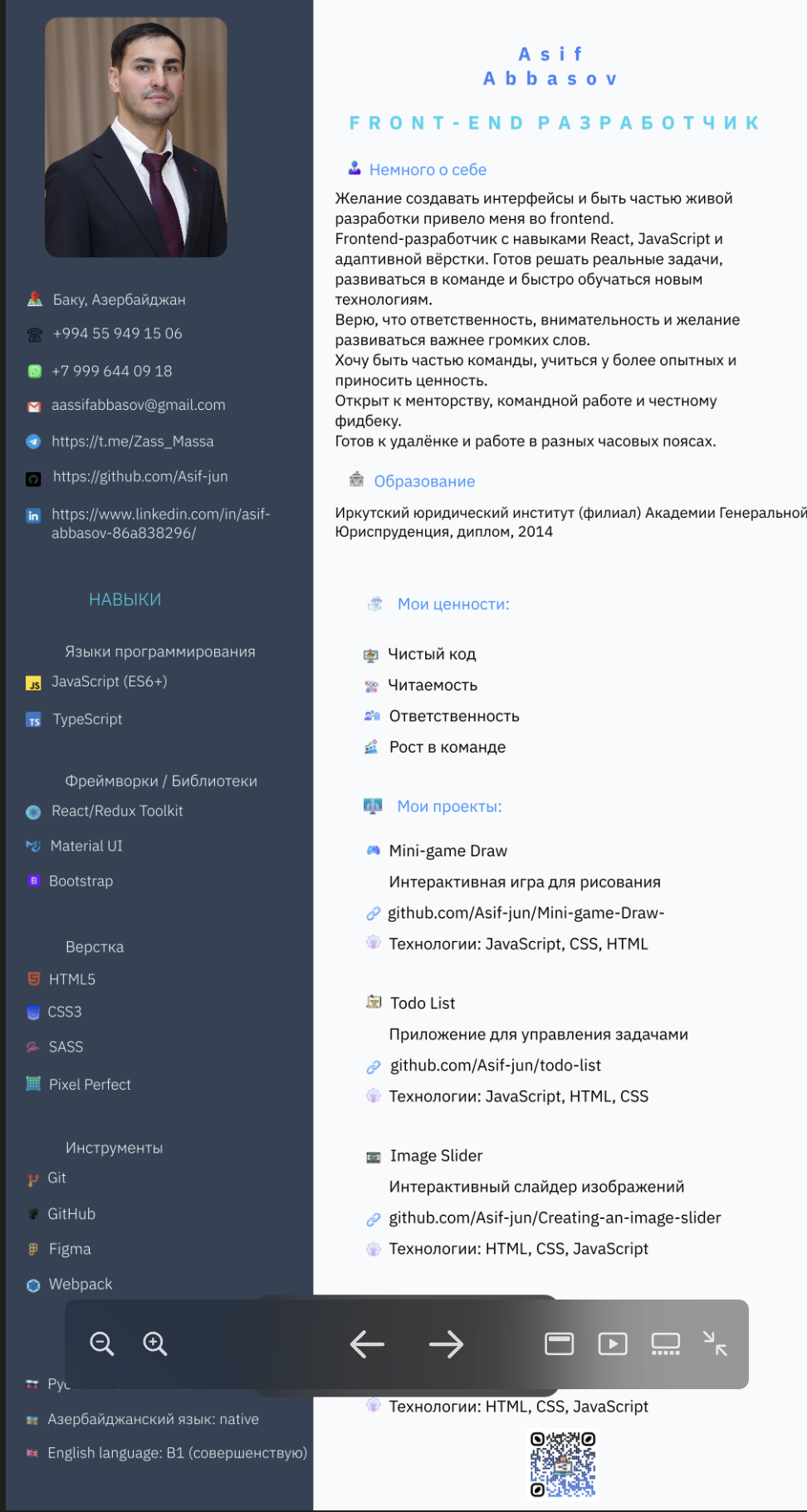807x1512 pixels.
Task: Click the Читаемость value item
Action: (x=433, y=685)
